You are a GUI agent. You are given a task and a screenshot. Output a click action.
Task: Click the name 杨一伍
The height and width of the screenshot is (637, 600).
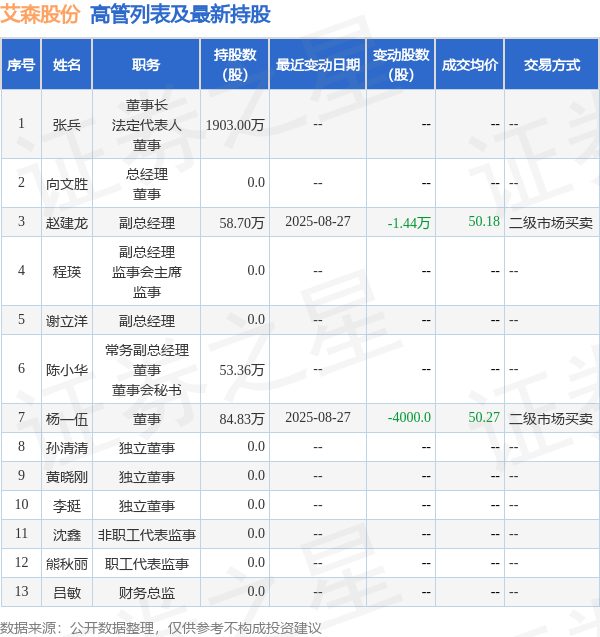tap(67, 419)
